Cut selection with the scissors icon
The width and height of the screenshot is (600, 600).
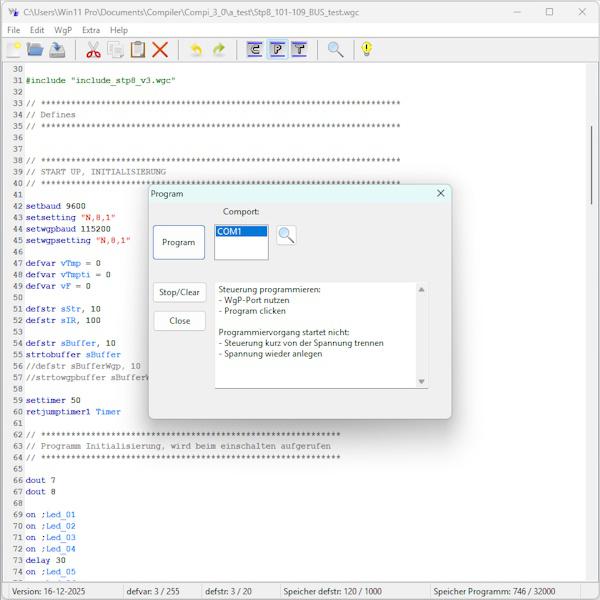(x=93, y=49)
